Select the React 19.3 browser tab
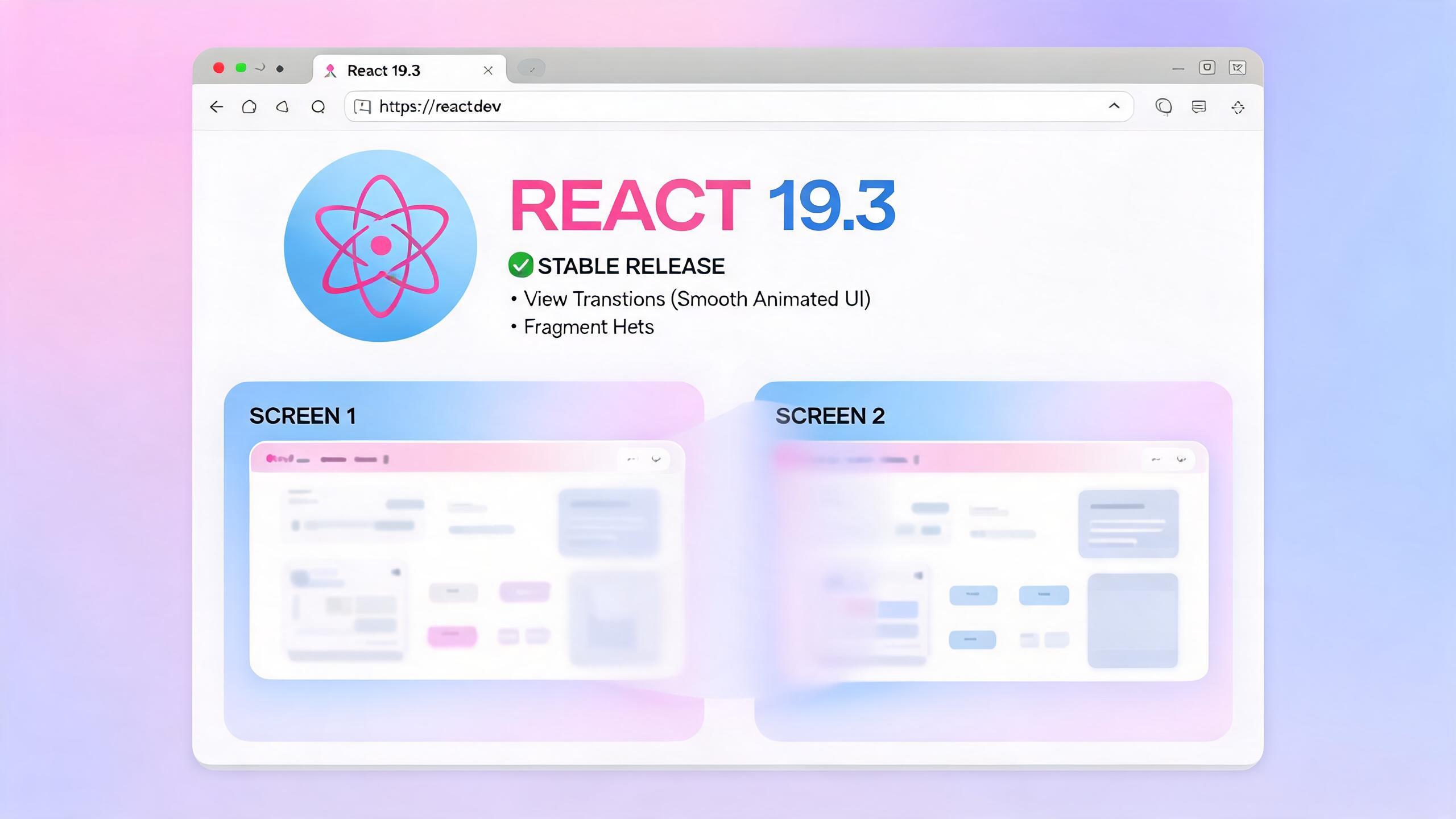1456x819 pixels. pos(409,70)
